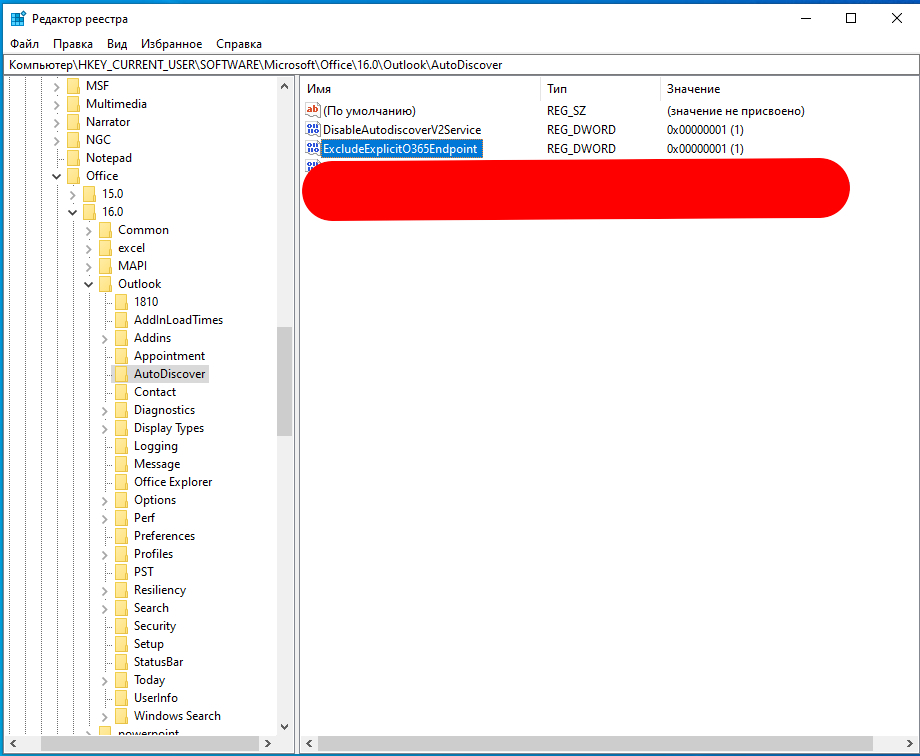The height and width of the screenshot is (756, 920).
Task: Collapse the 16.0 key
Action: click(72, 212)
